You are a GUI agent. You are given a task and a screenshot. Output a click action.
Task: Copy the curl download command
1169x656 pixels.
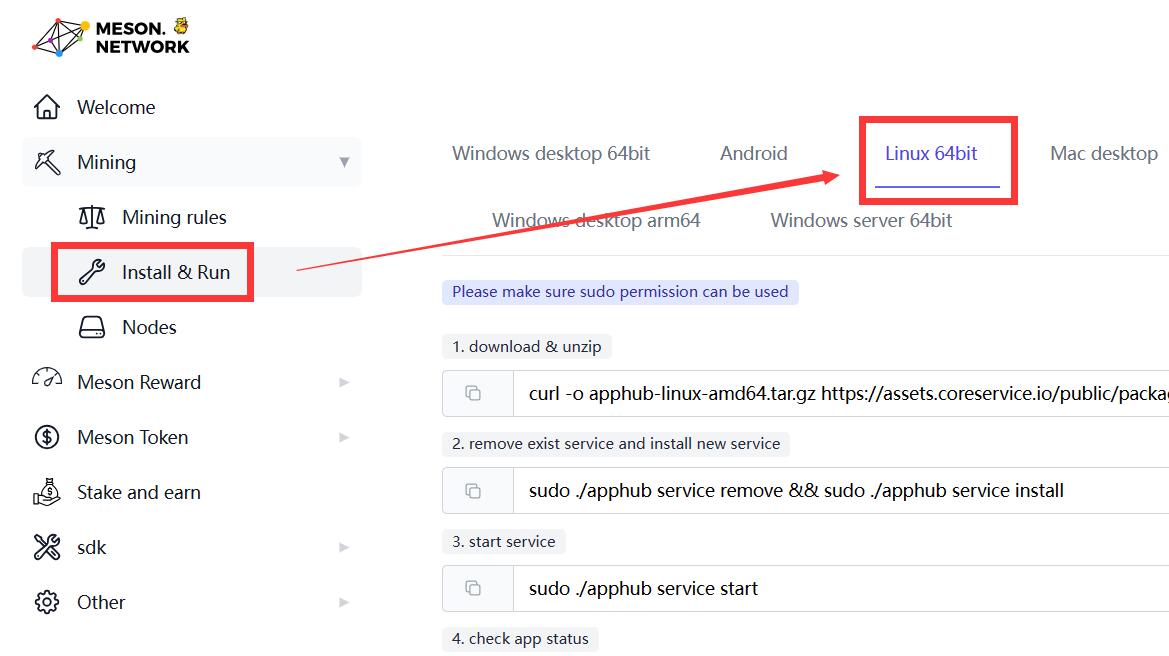[x=473, y=393]
